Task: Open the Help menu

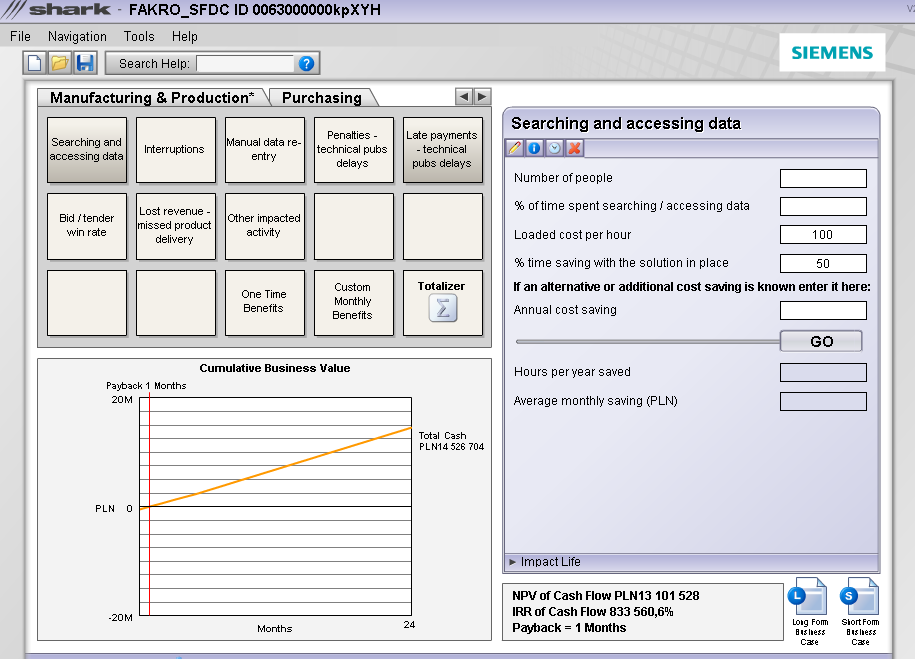Action: coord(184,36)
